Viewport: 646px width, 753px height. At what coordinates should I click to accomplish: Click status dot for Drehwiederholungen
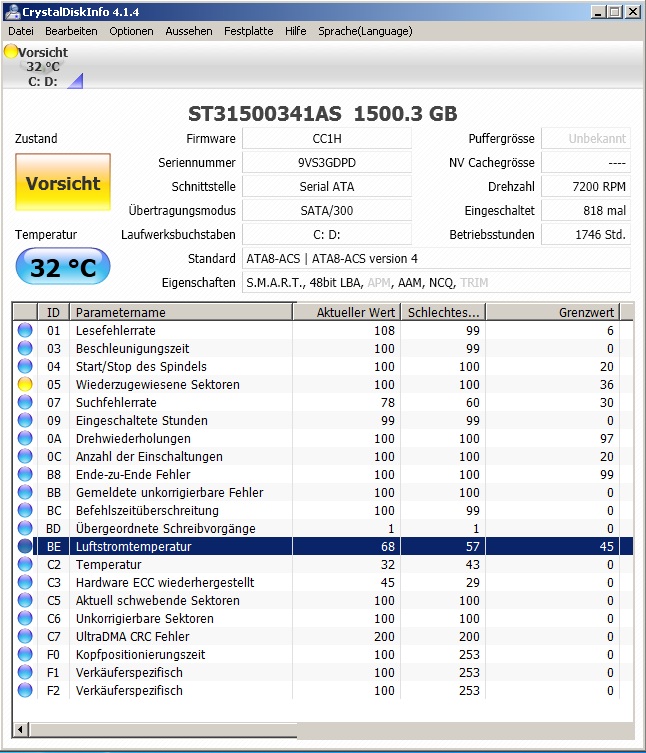coord(25,438)
